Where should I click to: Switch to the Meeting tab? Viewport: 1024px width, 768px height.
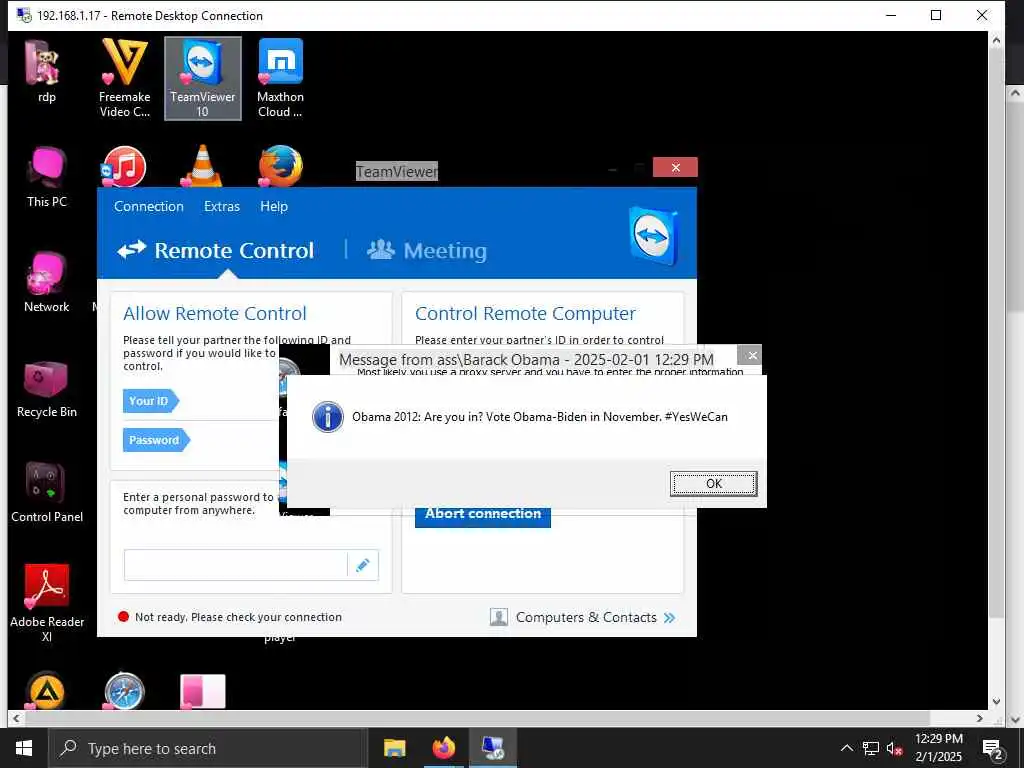pos(427,251)
